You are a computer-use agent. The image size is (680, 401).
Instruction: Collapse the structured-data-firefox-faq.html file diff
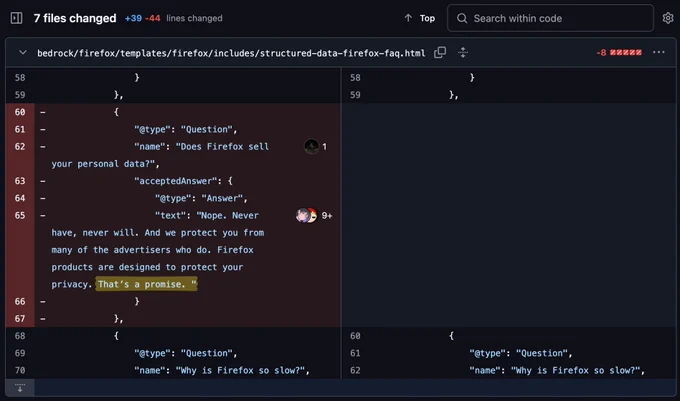click(23, 53)
